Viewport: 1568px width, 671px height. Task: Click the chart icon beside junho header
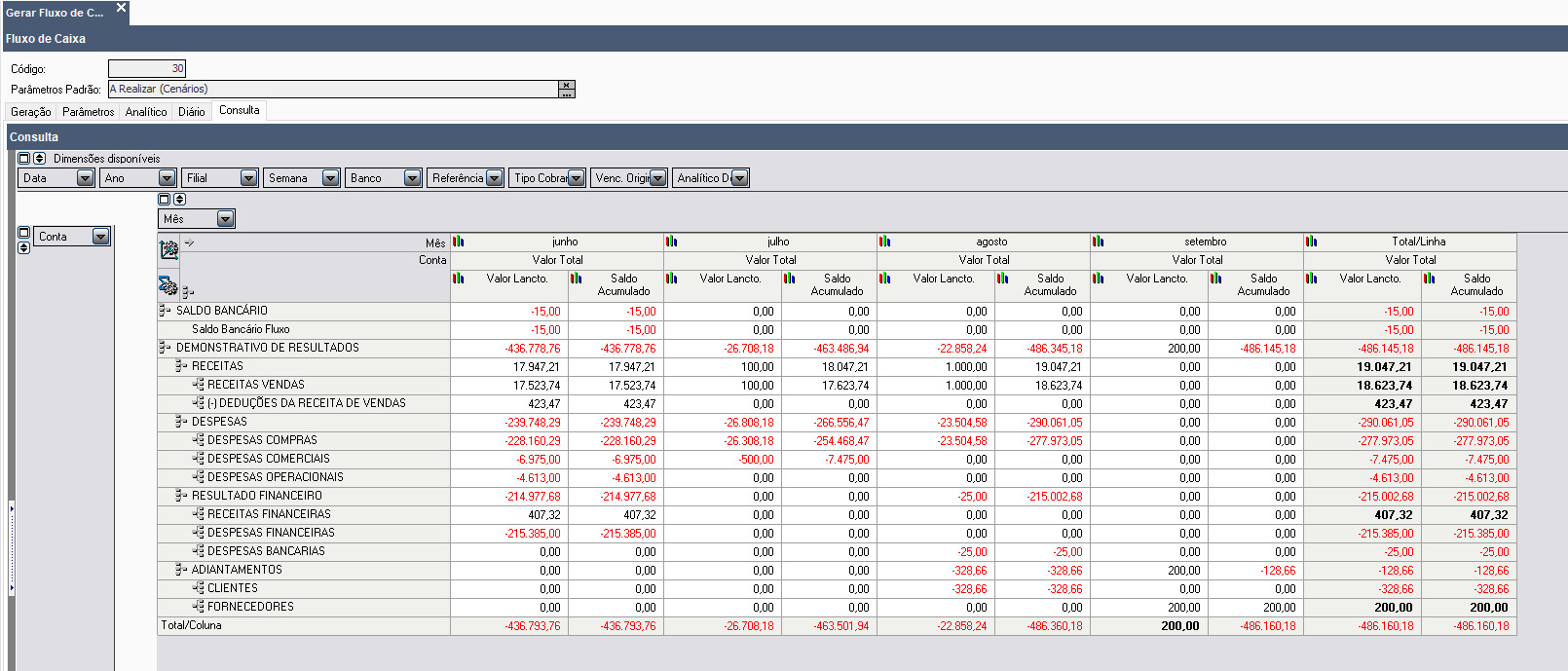[458, 242]
